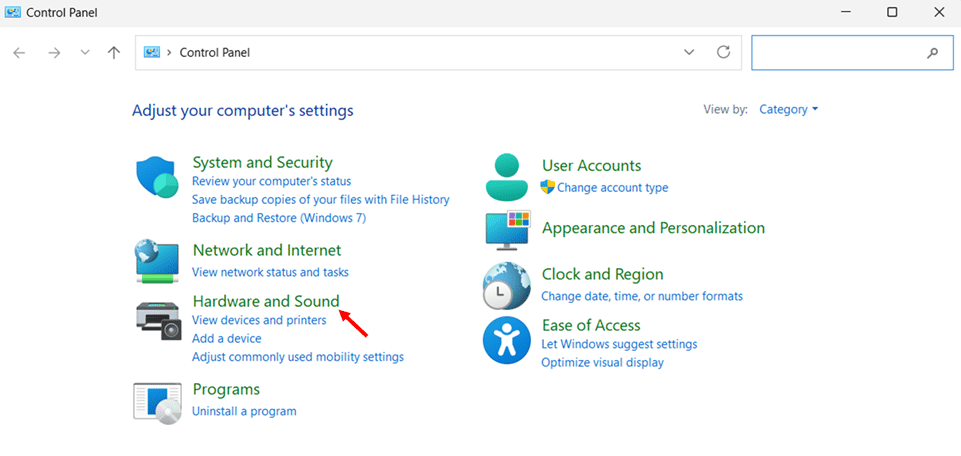This screenshot has width=961, height=456.
Task: Expand the address bar history dropdown
Action: 689,52
